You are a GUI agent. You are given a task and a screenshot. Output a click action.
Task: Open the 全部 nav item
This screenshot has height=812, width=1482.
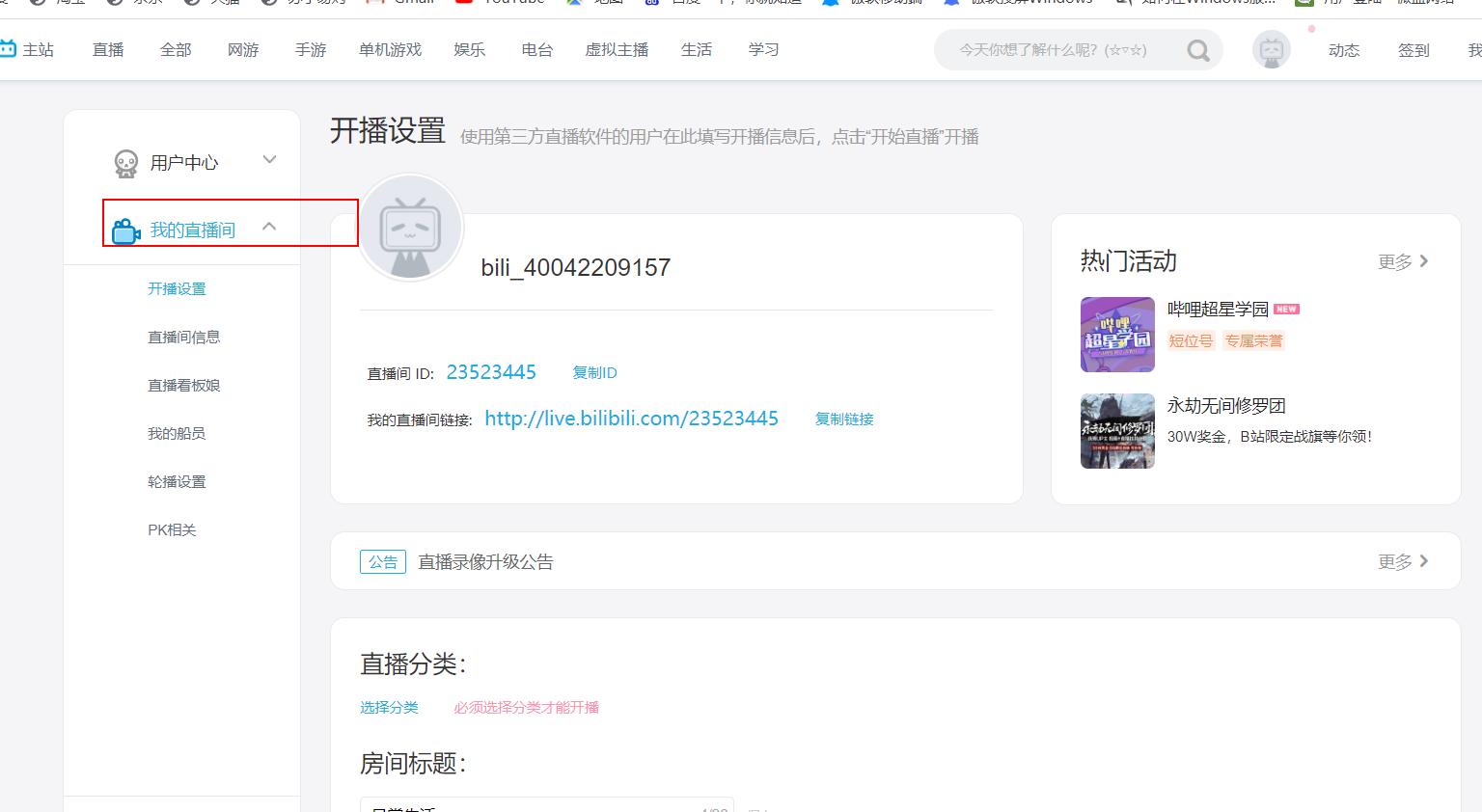(x=176, y=49)
